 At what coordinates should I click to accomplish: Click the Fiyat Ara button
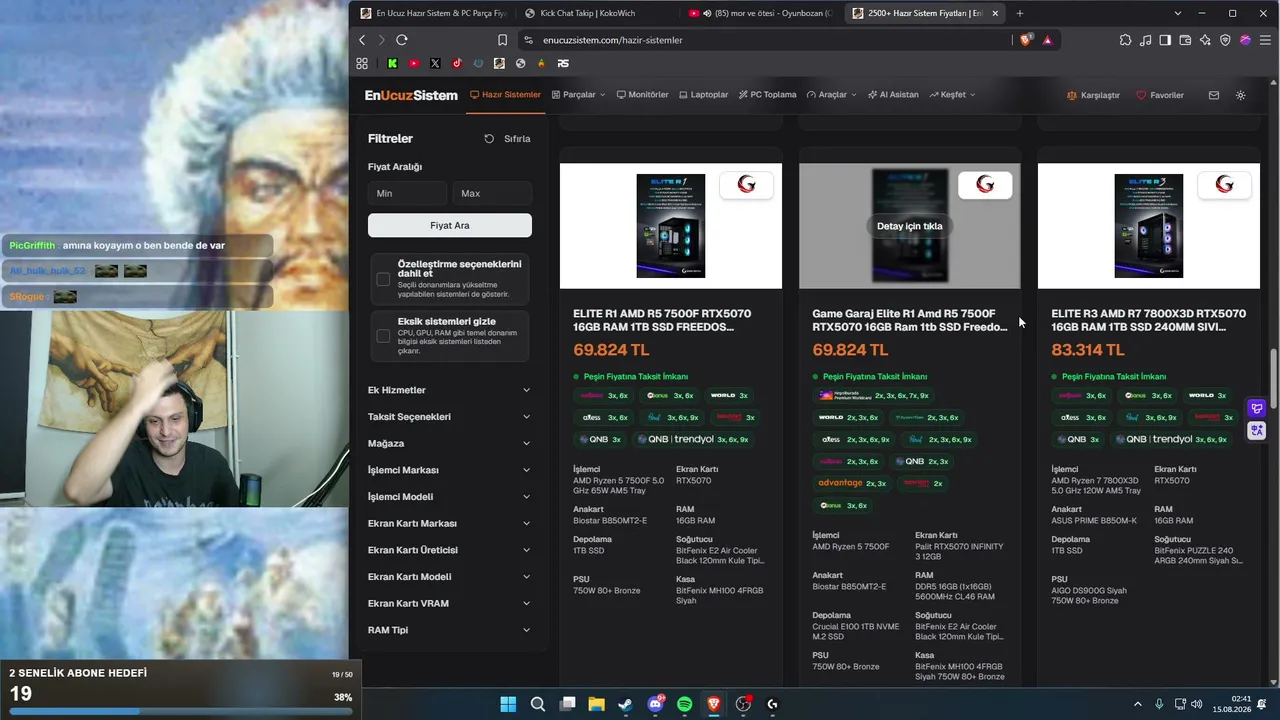450,226
